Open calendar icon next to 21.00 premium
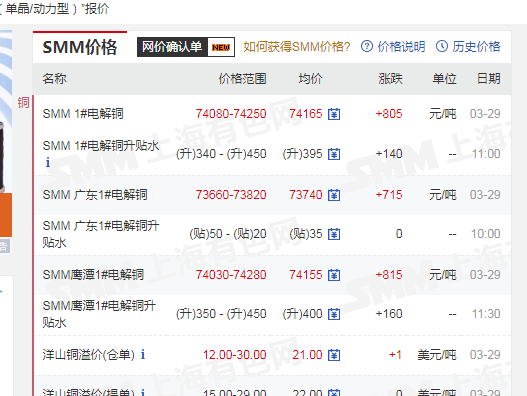527x396 pixels. 334,355
